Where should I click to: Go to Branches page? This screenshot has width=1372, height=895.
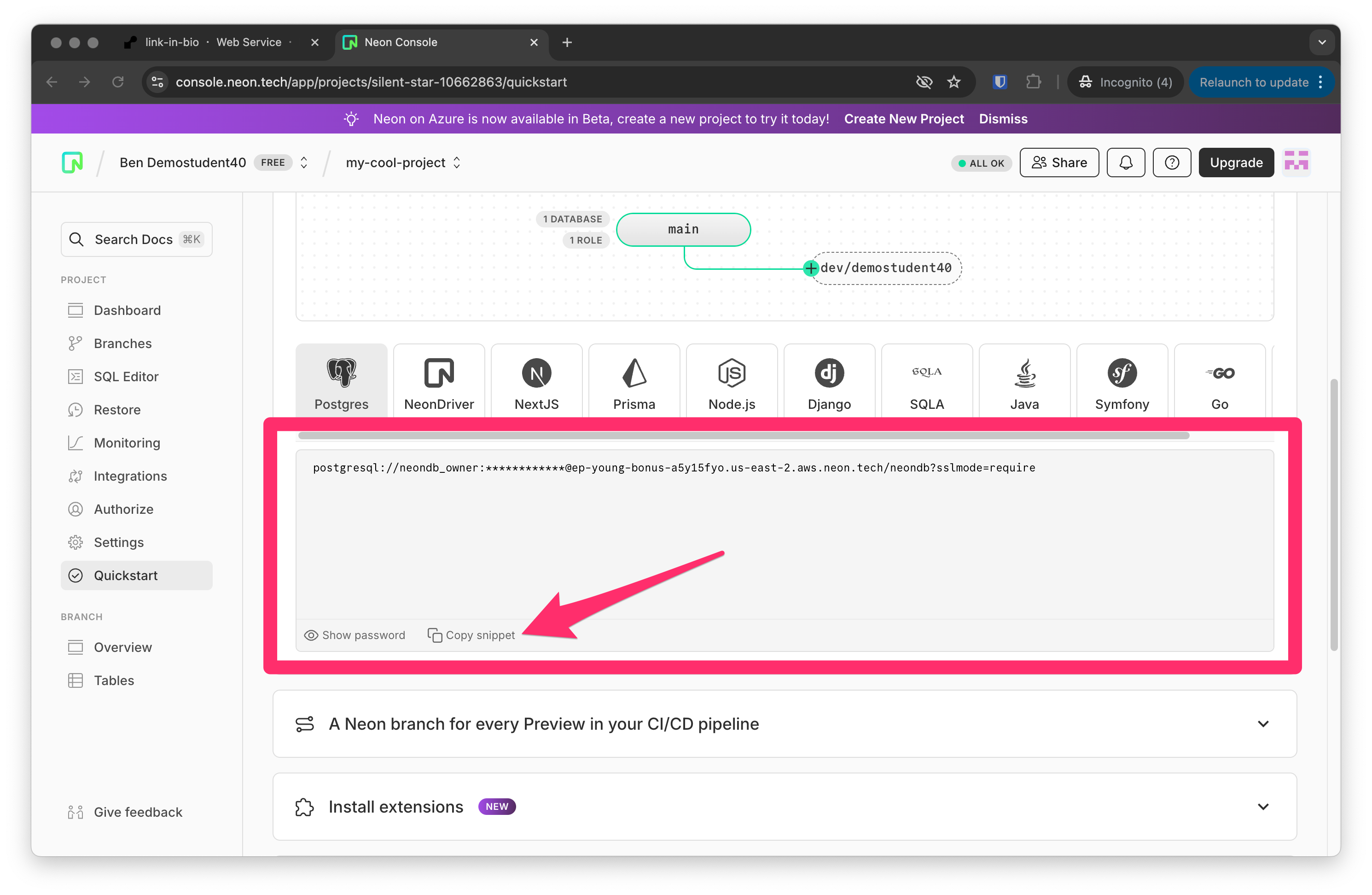137,343
